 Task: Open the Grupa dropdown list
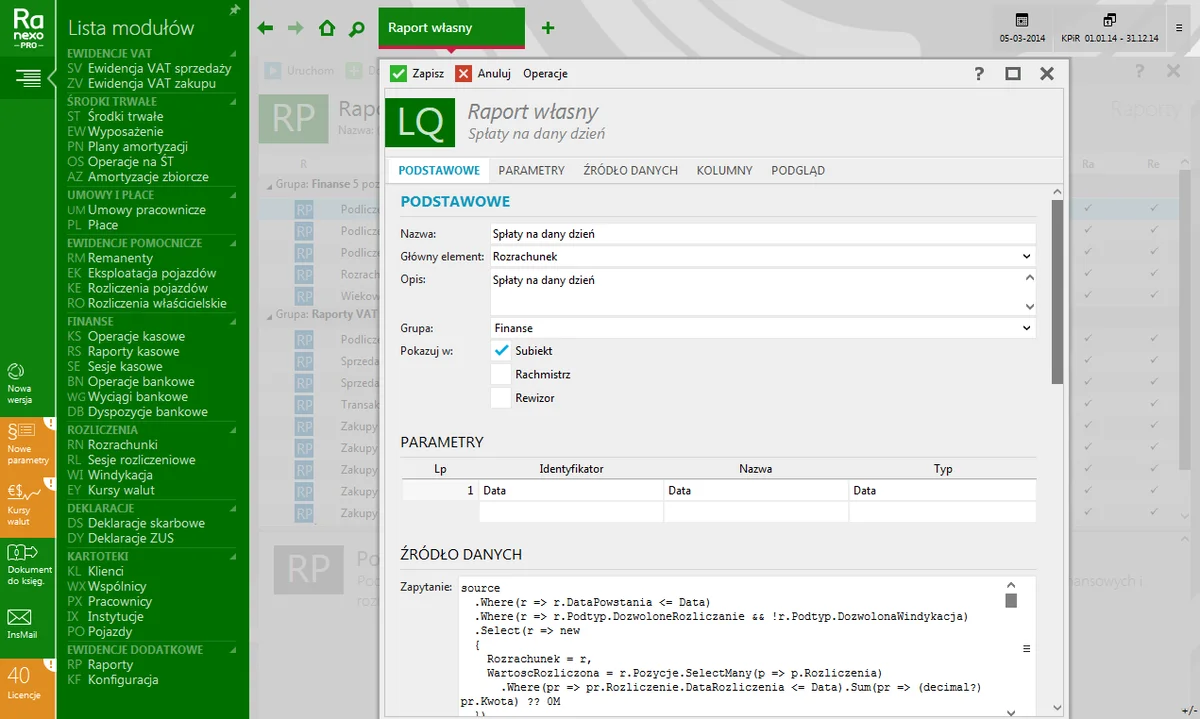[x=1026, y=328]
